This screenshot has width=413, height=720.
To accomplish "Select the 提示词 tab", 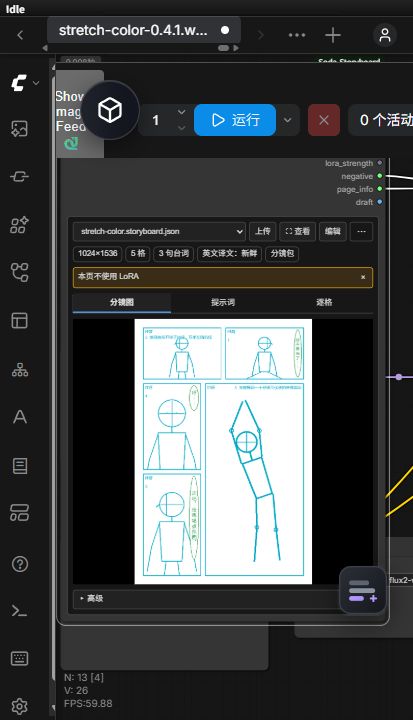I will 223,302.
